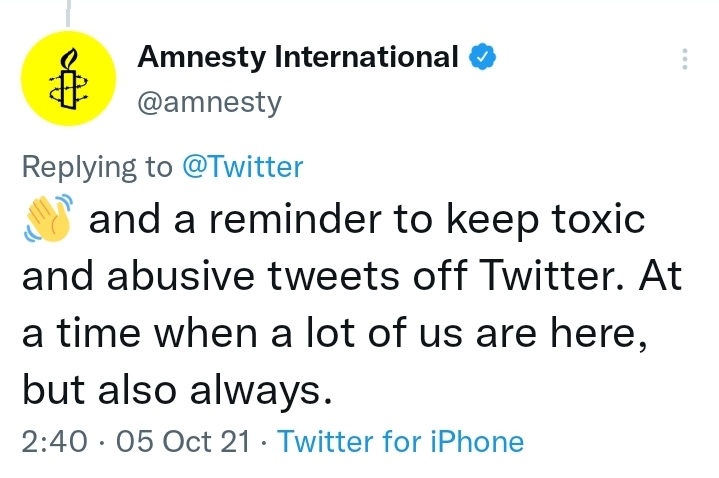
Task: Click the 'and a reminder to keep toxic' line
Action: click(367, 219)
